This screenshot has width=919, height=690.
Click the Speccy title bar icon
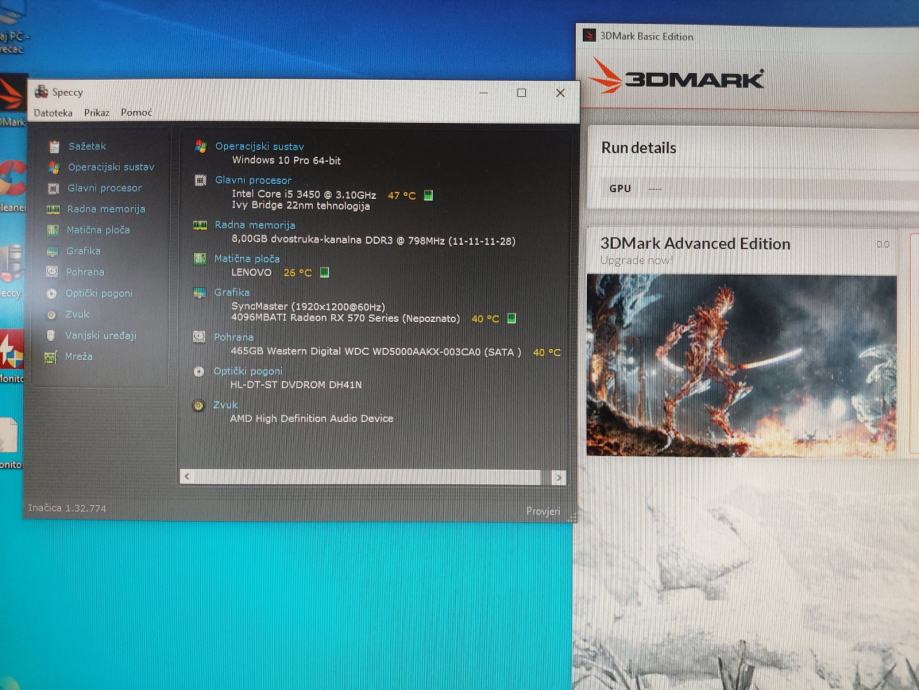tap(41, 91)
